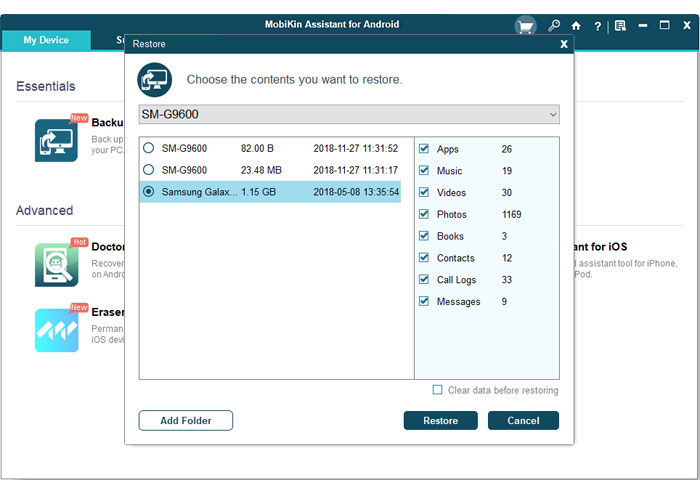This screenshot has height=480, width=700.
Task: Click the 1.15 GB size value
Action: tap(258, 192)
